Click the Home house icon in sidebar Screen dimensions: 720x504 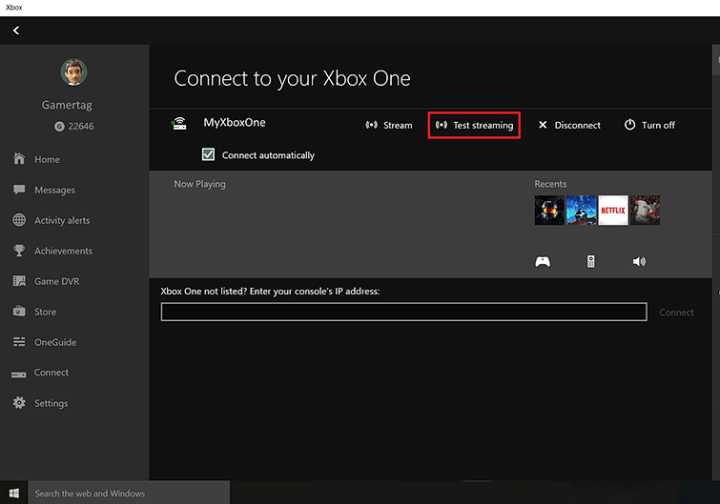tap(19, 159)
